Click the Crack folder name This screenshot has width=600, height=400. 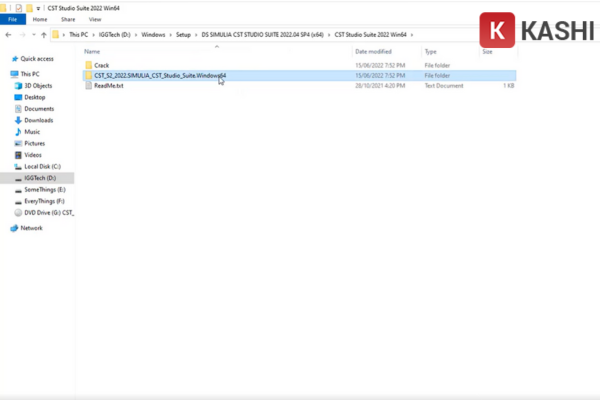coord(101,65)
